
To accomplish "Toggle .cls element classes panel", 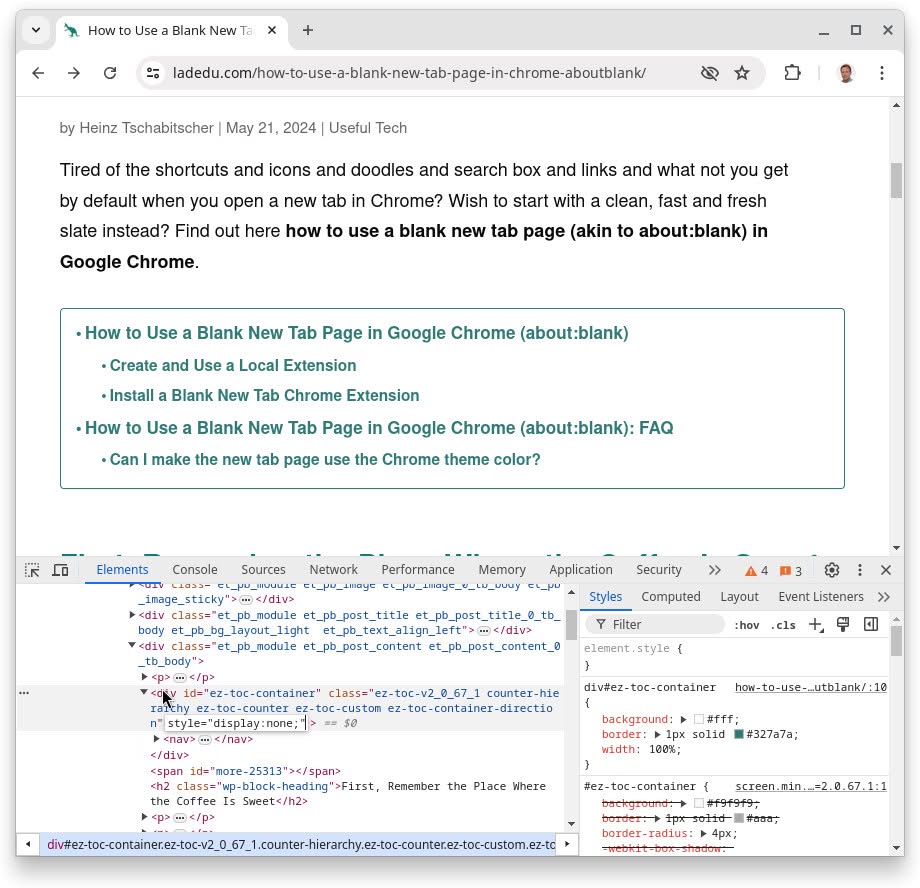I will pyautogui.click(x=783, y=625).
